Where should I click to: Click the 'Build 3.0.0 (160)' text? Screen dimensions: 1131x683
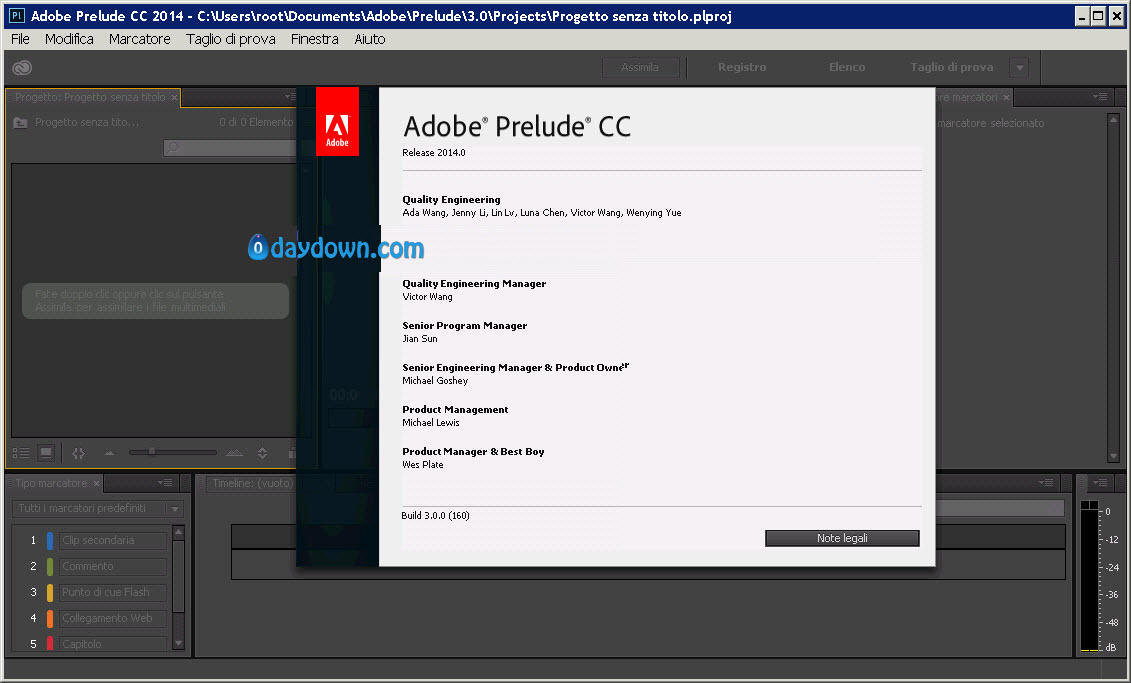[435, 516]
